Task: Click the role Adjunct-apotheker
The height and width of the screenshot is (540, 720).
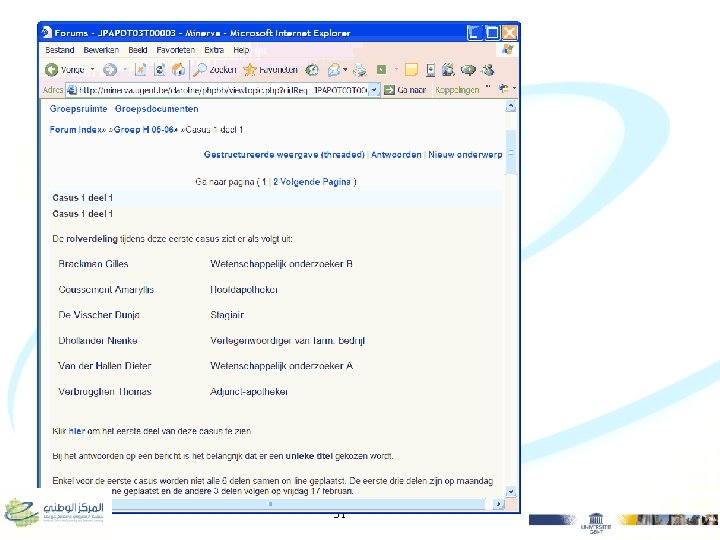Action: coord(249,392)
